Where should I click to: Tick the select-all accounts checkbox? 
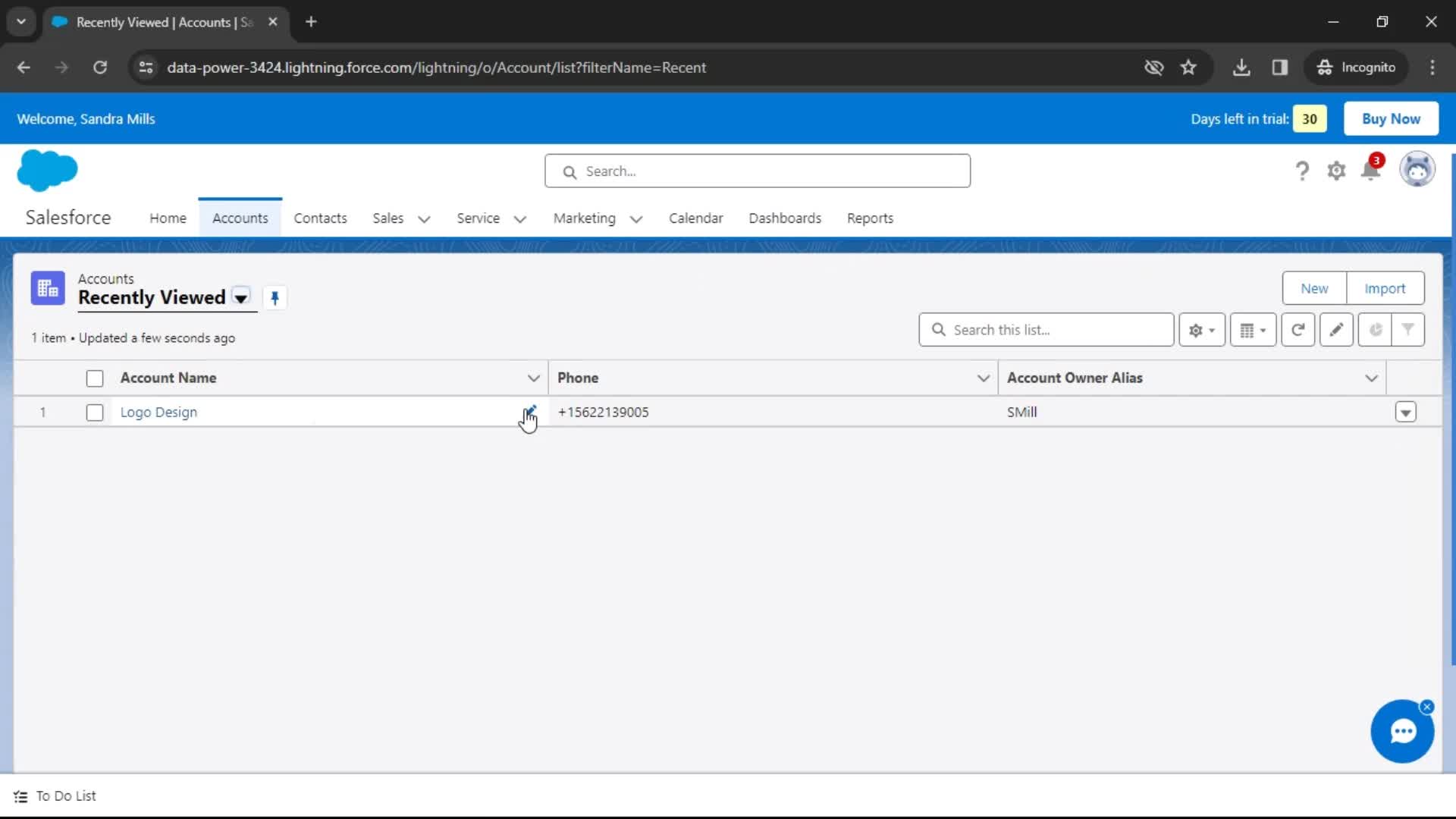[x=95, y=378]
